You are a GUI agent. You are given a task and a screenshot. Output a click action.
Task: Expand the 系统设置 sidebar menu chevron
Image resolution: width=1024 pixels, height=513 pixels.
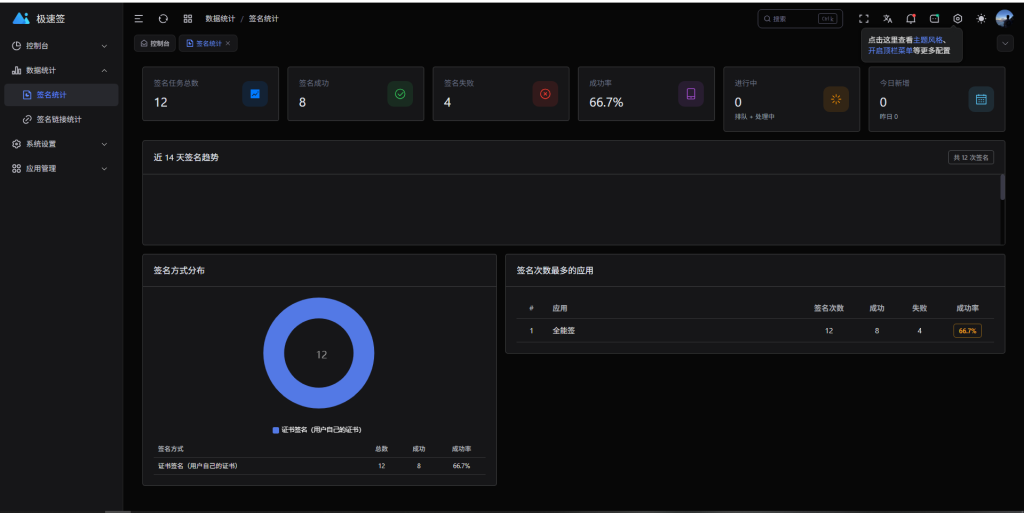tap(104, 144)
